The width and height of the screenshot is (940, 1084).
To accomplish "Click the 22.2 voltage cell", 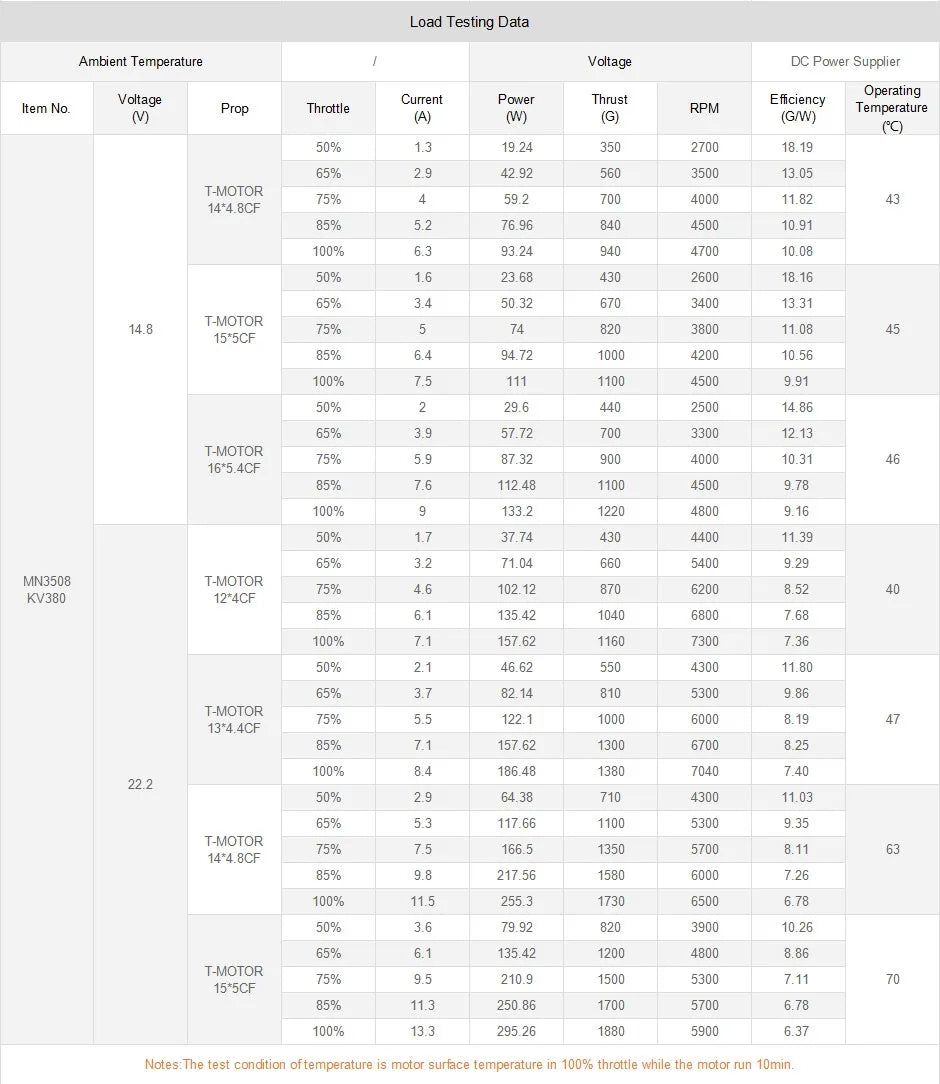I will pos(140,785).
